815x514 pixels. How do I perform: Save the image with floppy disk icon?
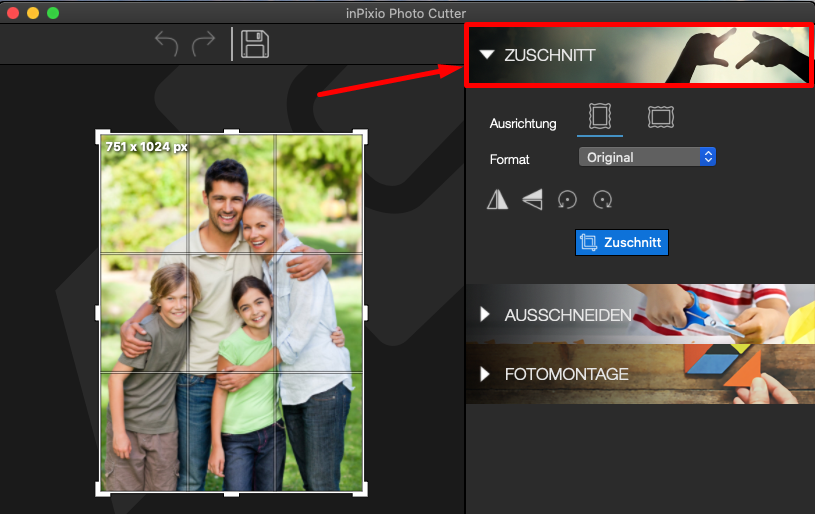click(255, 44)
